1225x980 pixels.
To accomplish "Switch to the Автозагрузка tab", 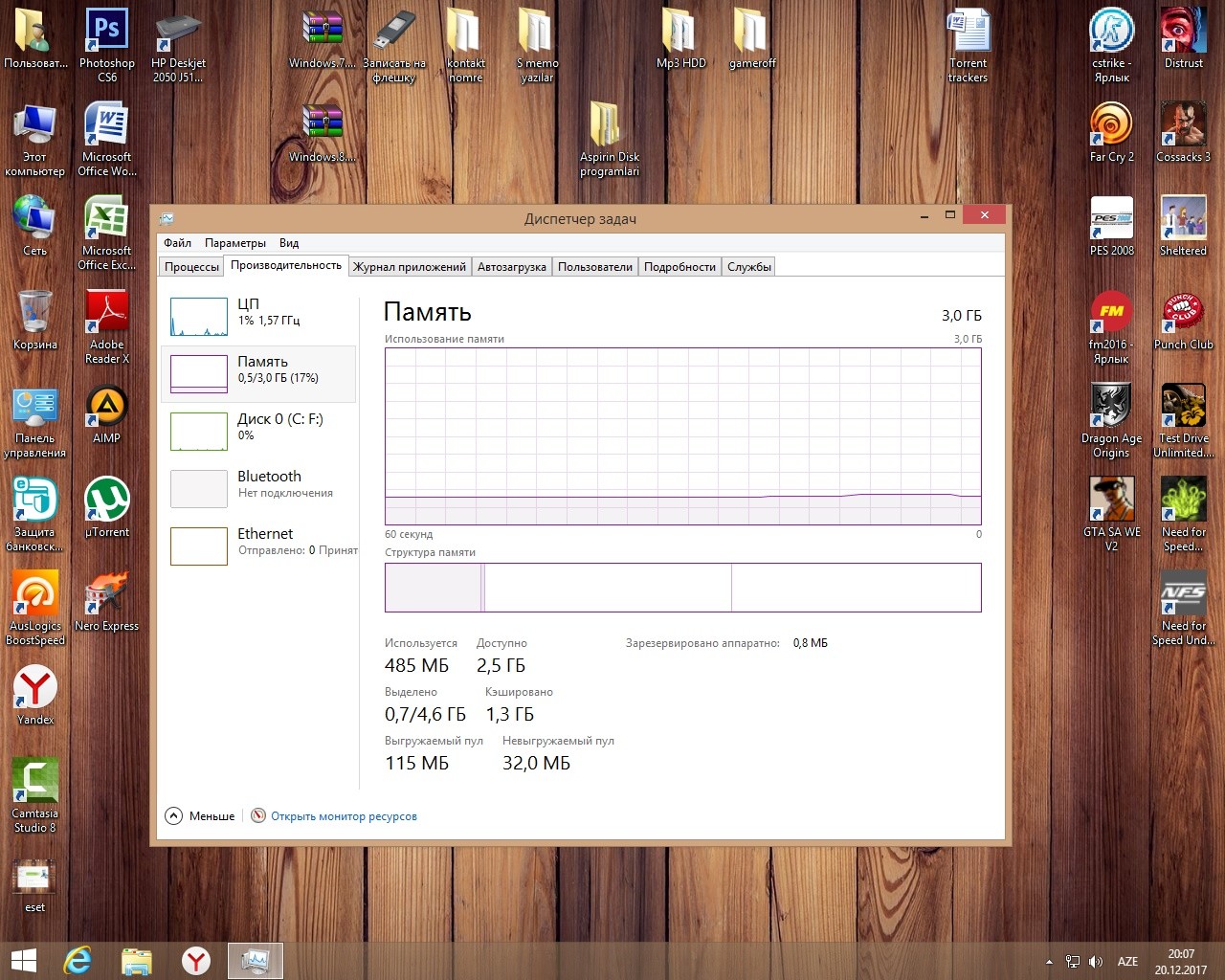I will pos(512,267).
